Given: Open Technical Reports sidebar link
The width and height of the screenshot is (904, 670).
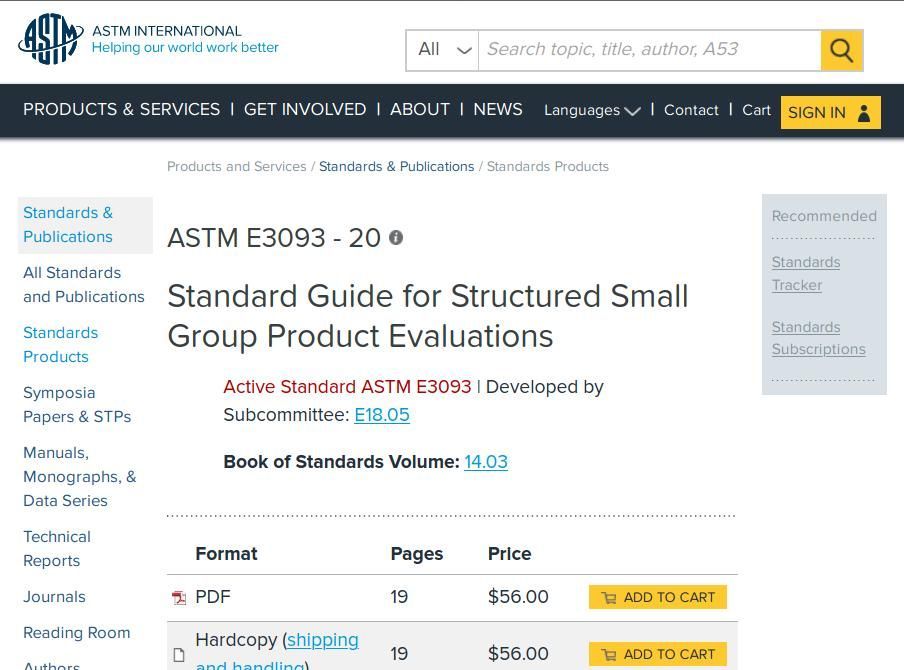Looking at the screenshot, I should [x=57, y=549].
